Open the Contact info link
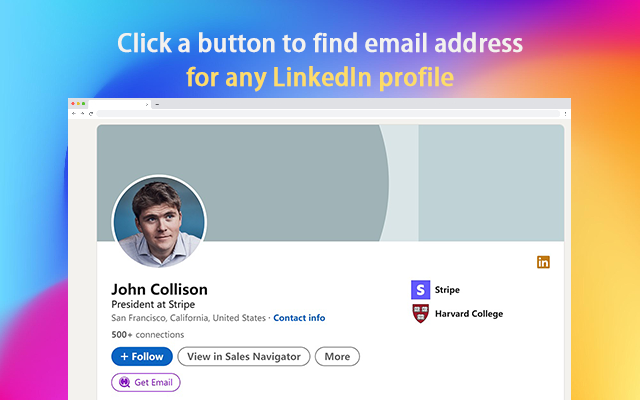Viewport: 640px width, 400px height. 299,318
